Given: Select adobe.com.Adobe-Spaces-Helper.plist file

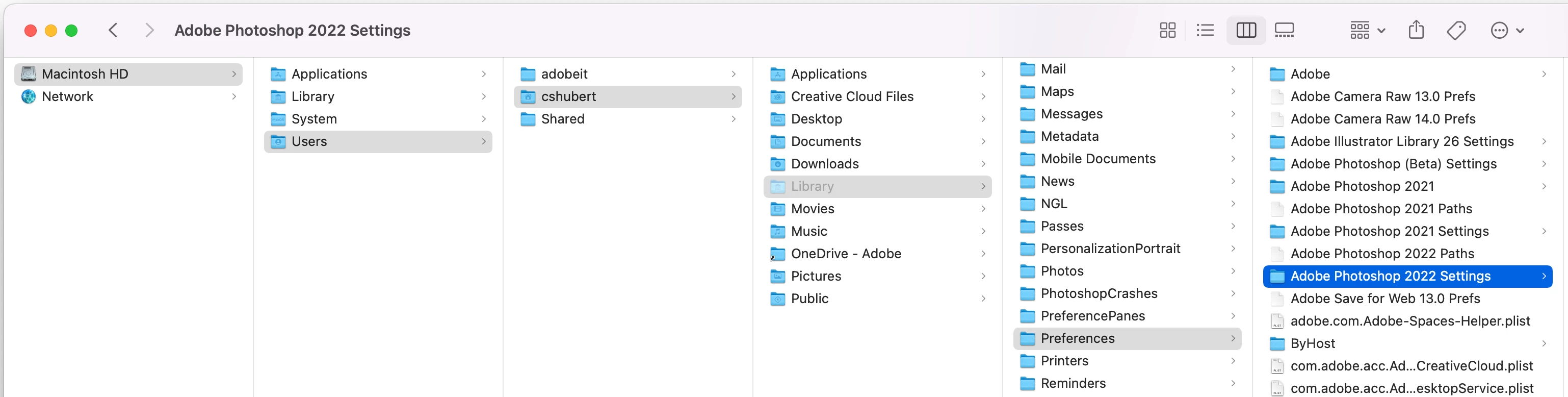Looking at the screenshot, I should pyautogui.click(x=1410, y=321).
